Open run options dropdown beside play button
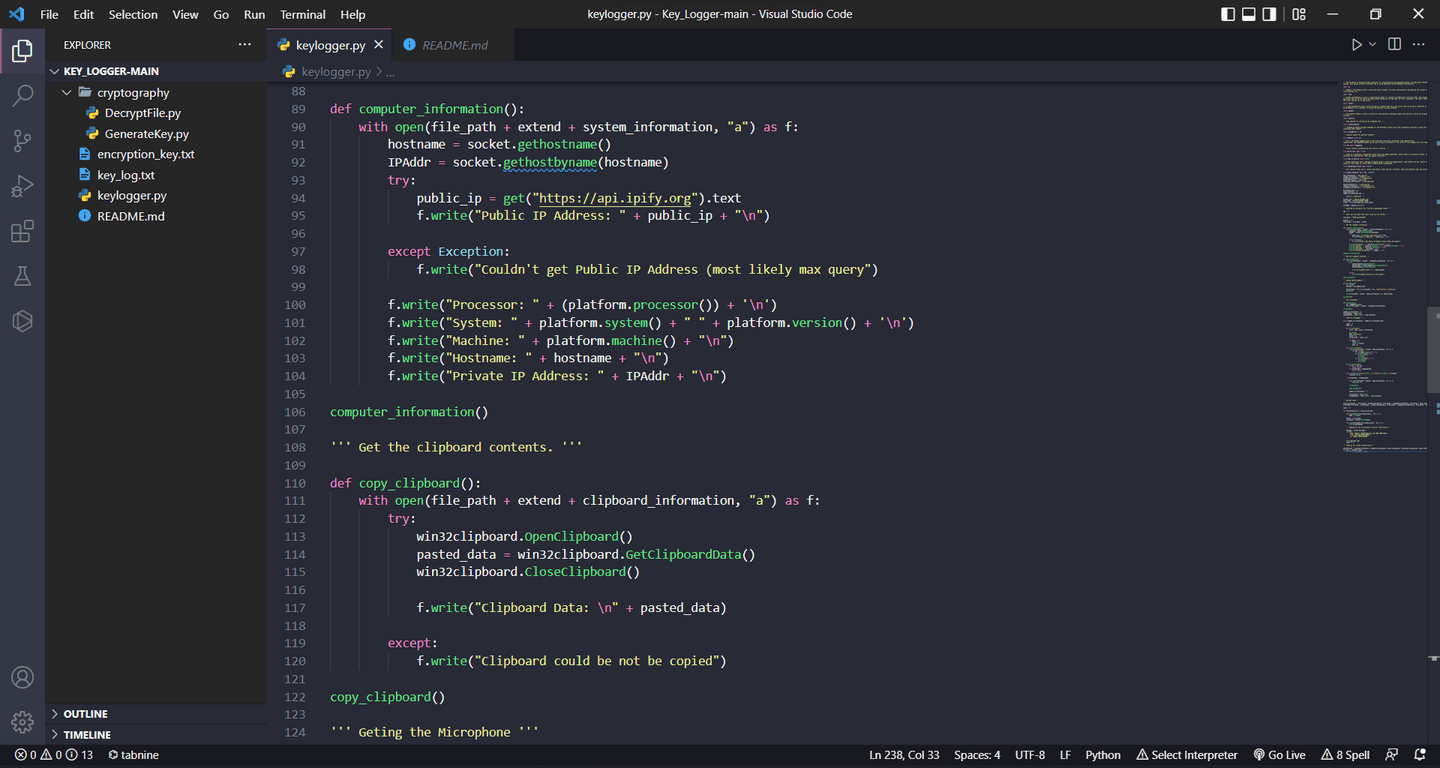1440x768 pixels. [1372, 45]
